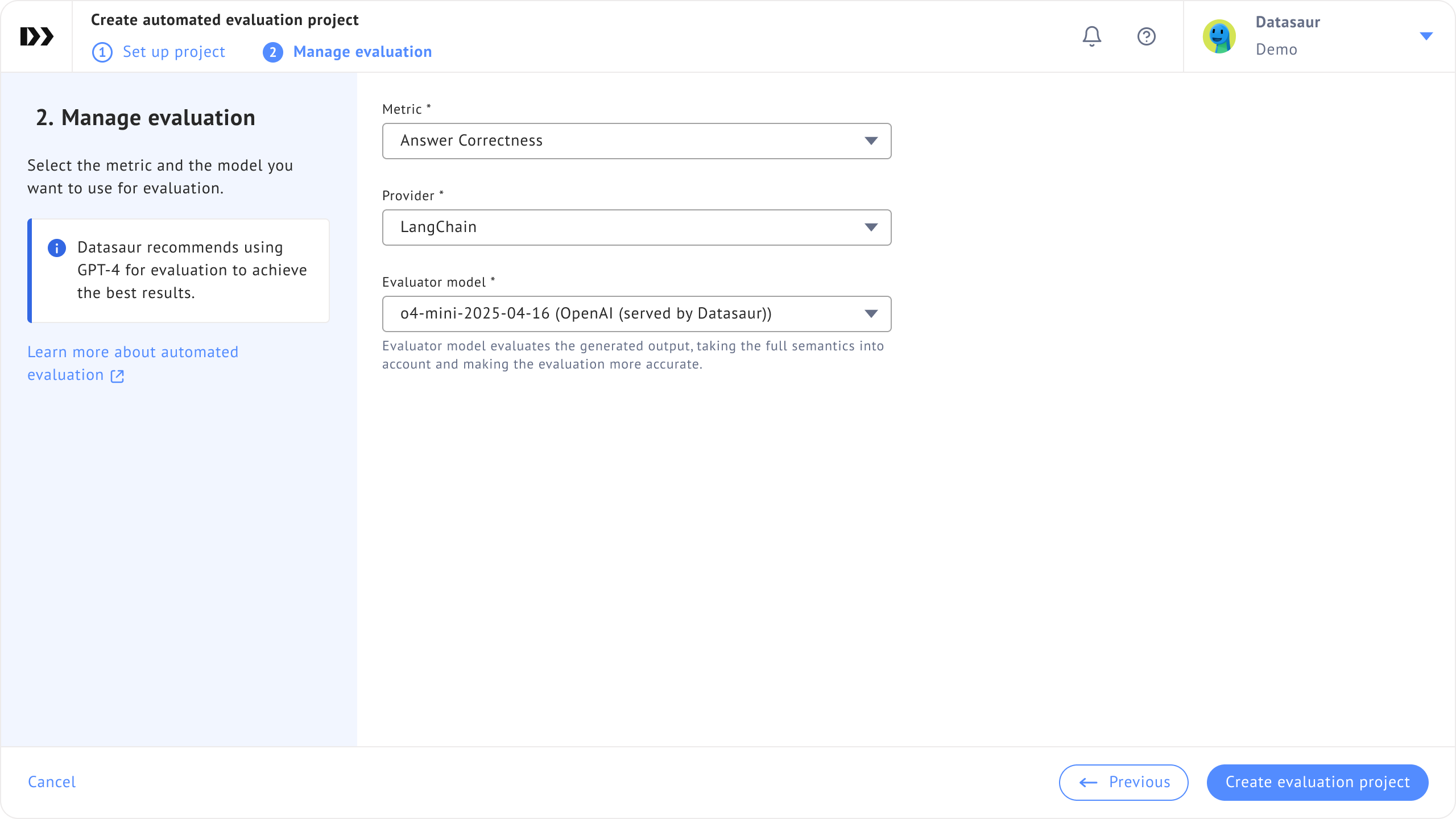Click the step 2 circle icon

(x=273, y=52)
